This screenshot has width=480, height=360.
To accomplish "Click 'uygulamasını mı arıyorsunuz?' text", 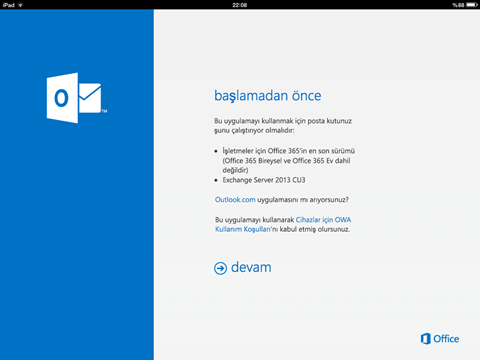I will pos(303,200).
